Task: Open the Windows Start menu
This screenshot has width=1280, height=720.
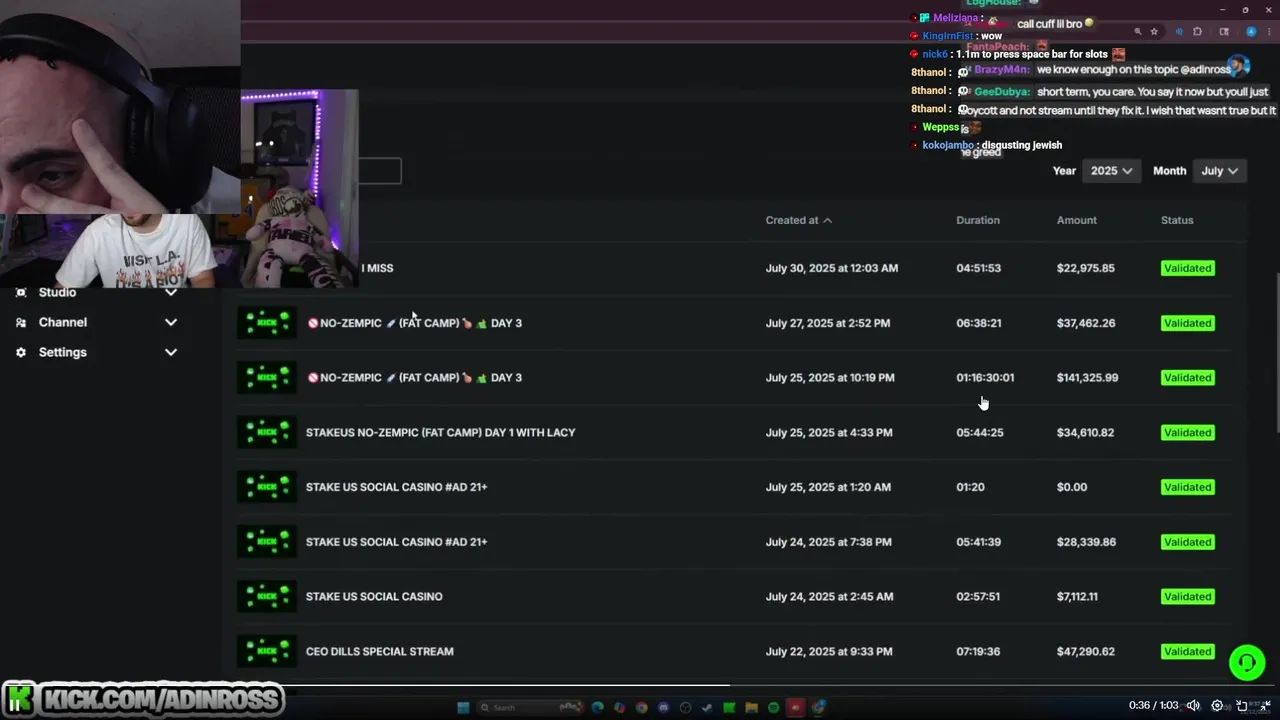Action: (x=463, y=707)
